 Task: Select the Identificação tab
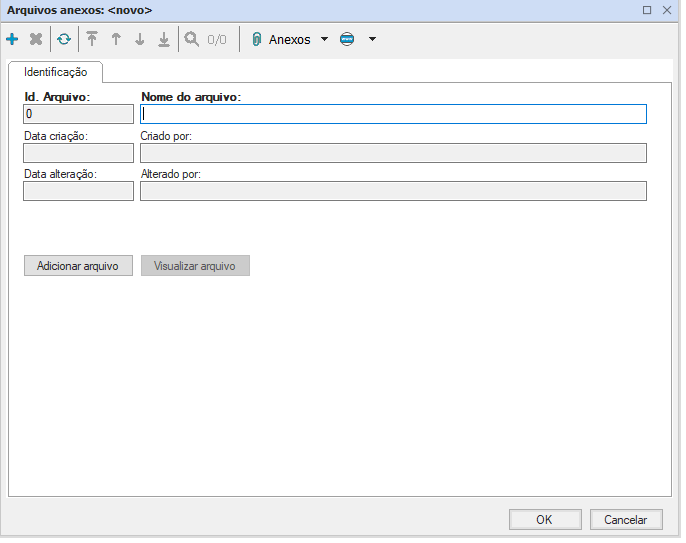click(x=56, y=72)
